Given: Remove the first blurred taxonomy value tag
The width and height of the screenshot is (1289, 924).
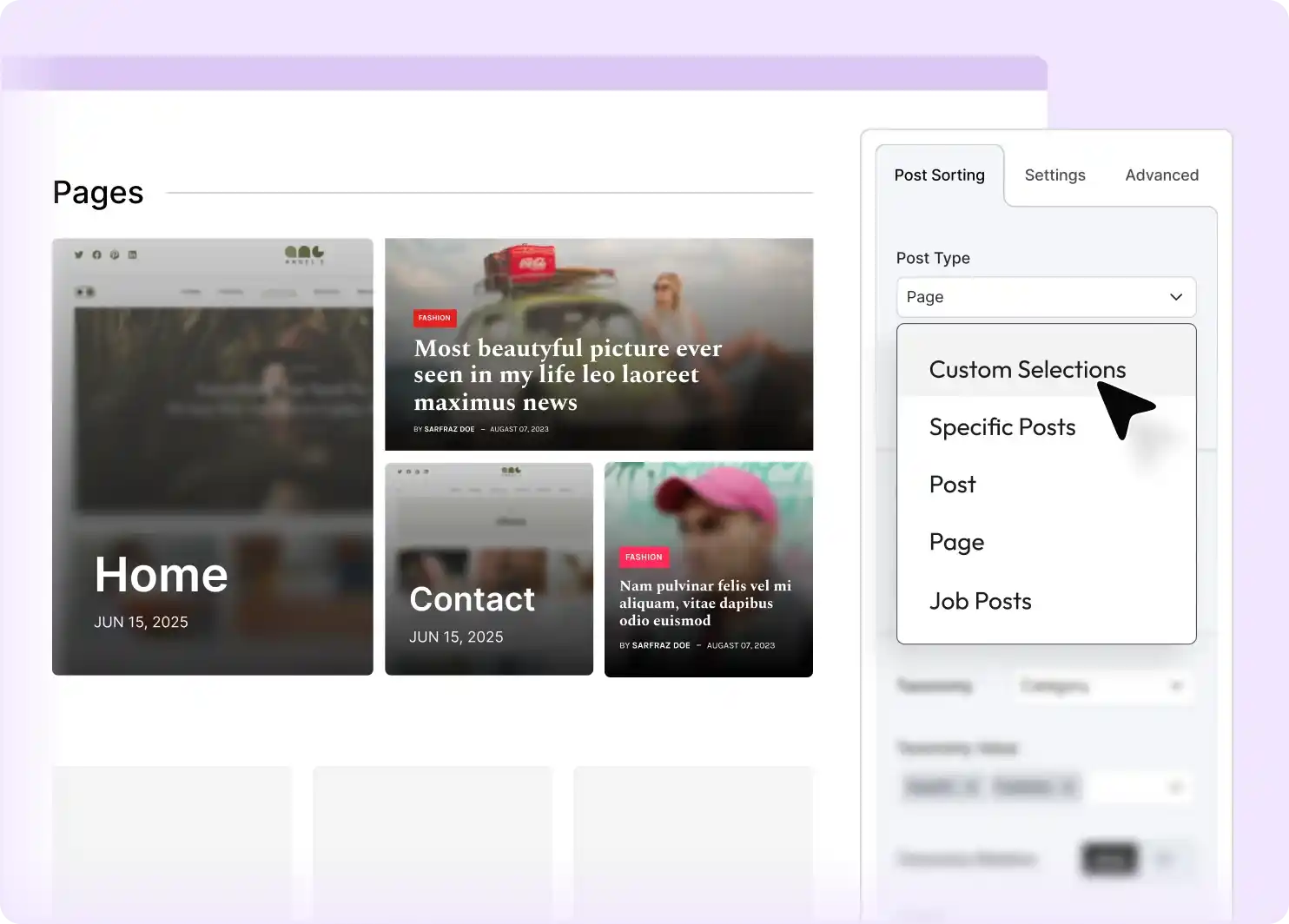Looking at the screenshot, I should 971,788.
